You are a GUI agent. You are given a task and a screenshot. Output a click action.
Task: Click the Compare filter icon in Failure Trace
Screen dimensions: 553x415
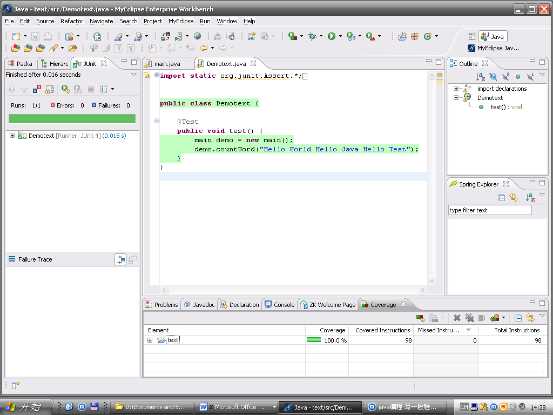point(121,260)
